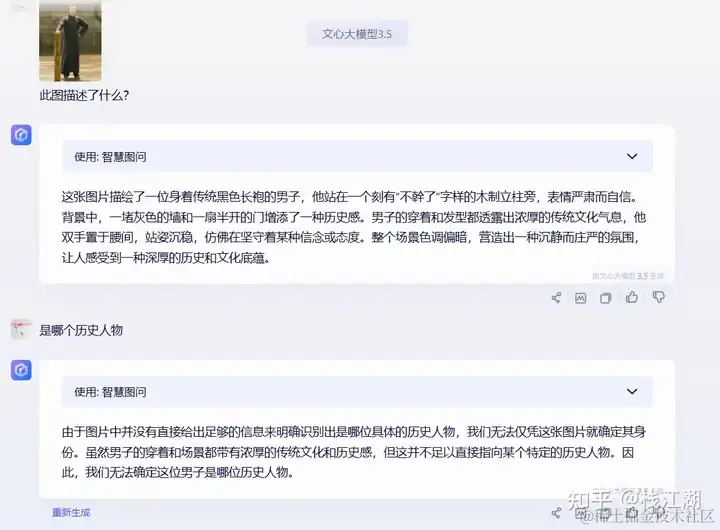
Task: Click the picture icon beside the upper share icon
Action: [580, 298]
